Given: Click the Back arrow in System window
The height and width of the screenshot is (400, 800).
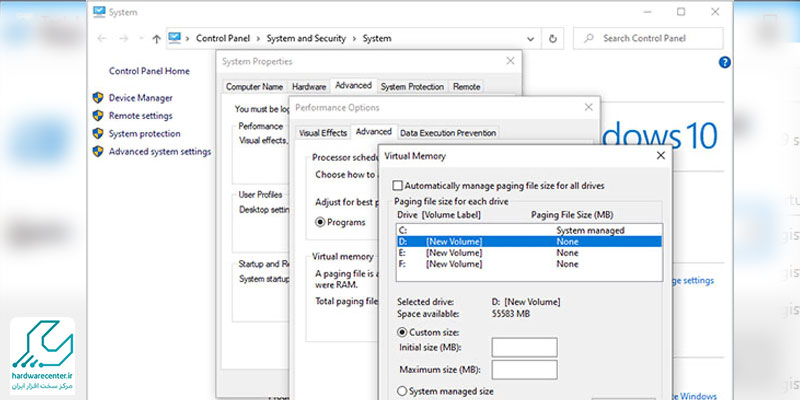Looking at the screenshot, I should pos(102,39).
